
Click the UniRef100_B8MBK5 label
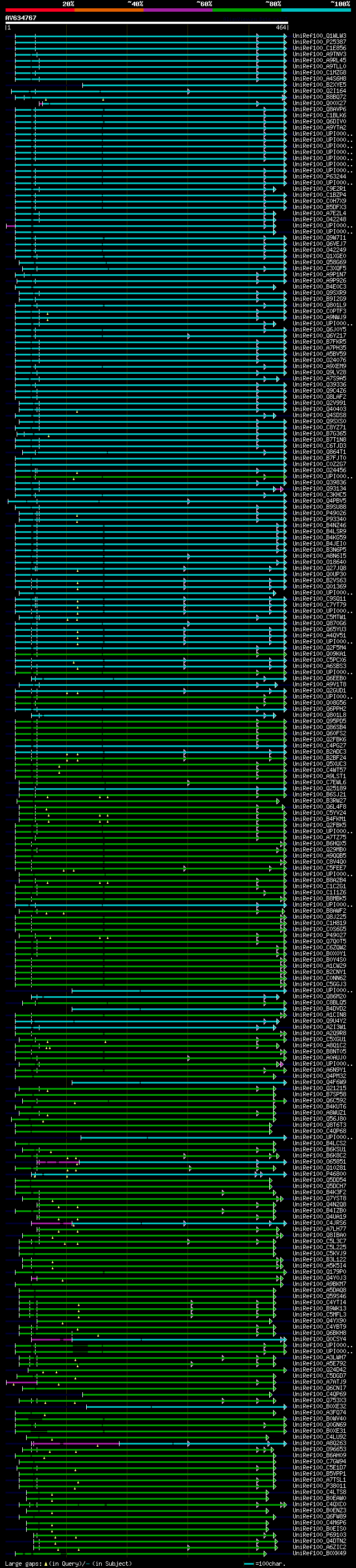click(319, 898)
